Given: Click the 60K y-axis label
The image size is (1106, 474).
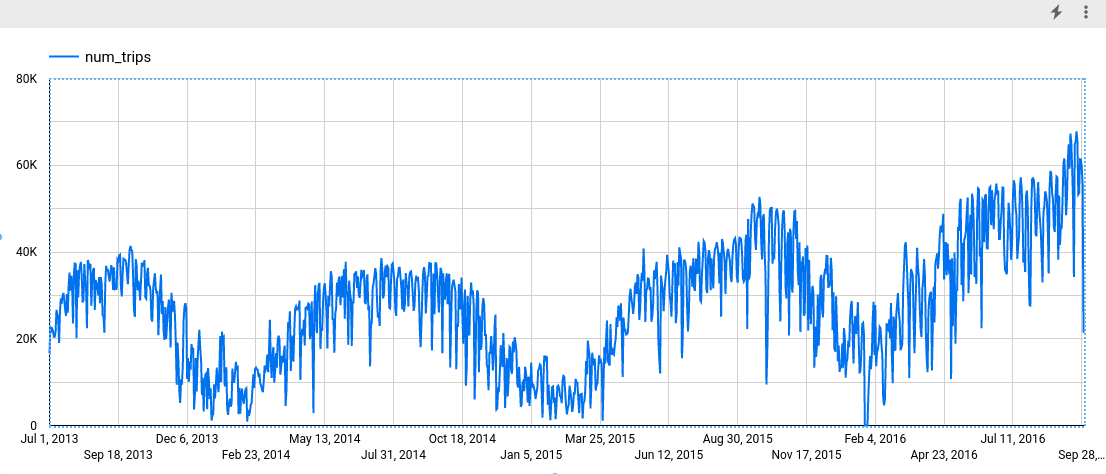Looking at the screenshot, I should point(26,166).
